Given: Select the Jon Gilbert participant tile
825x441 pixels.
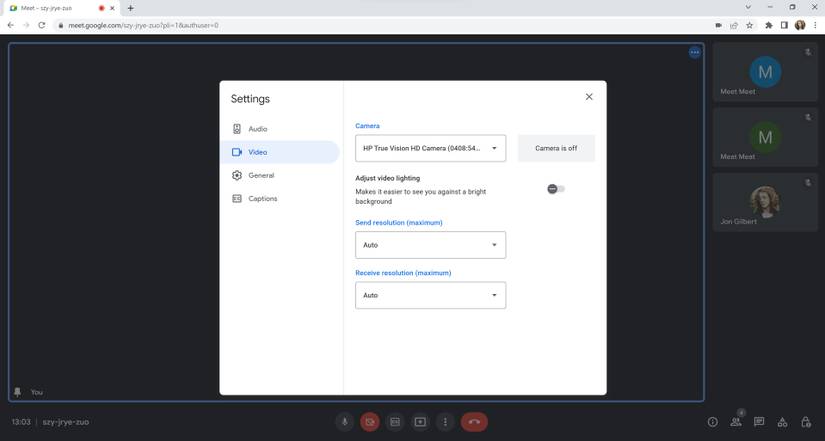Looking at the screenshot, I should coord(765,202).
